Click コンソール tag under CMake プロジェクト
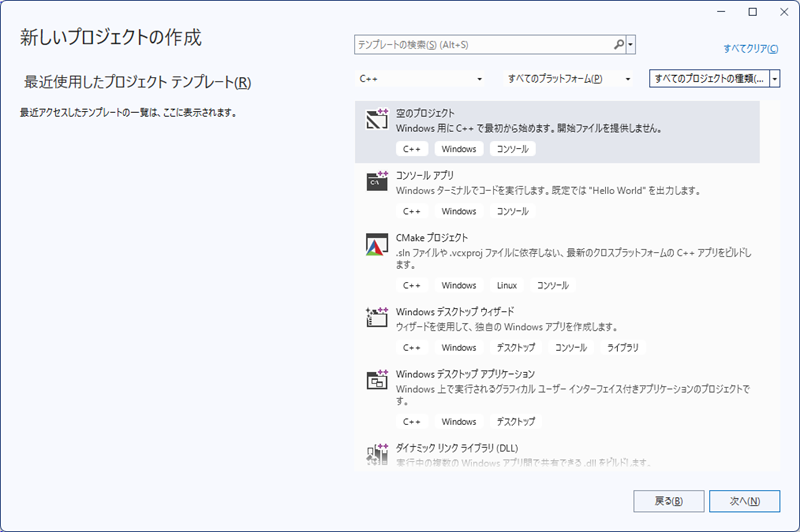Viewport: 800px width, 532px height. (553, 286)
